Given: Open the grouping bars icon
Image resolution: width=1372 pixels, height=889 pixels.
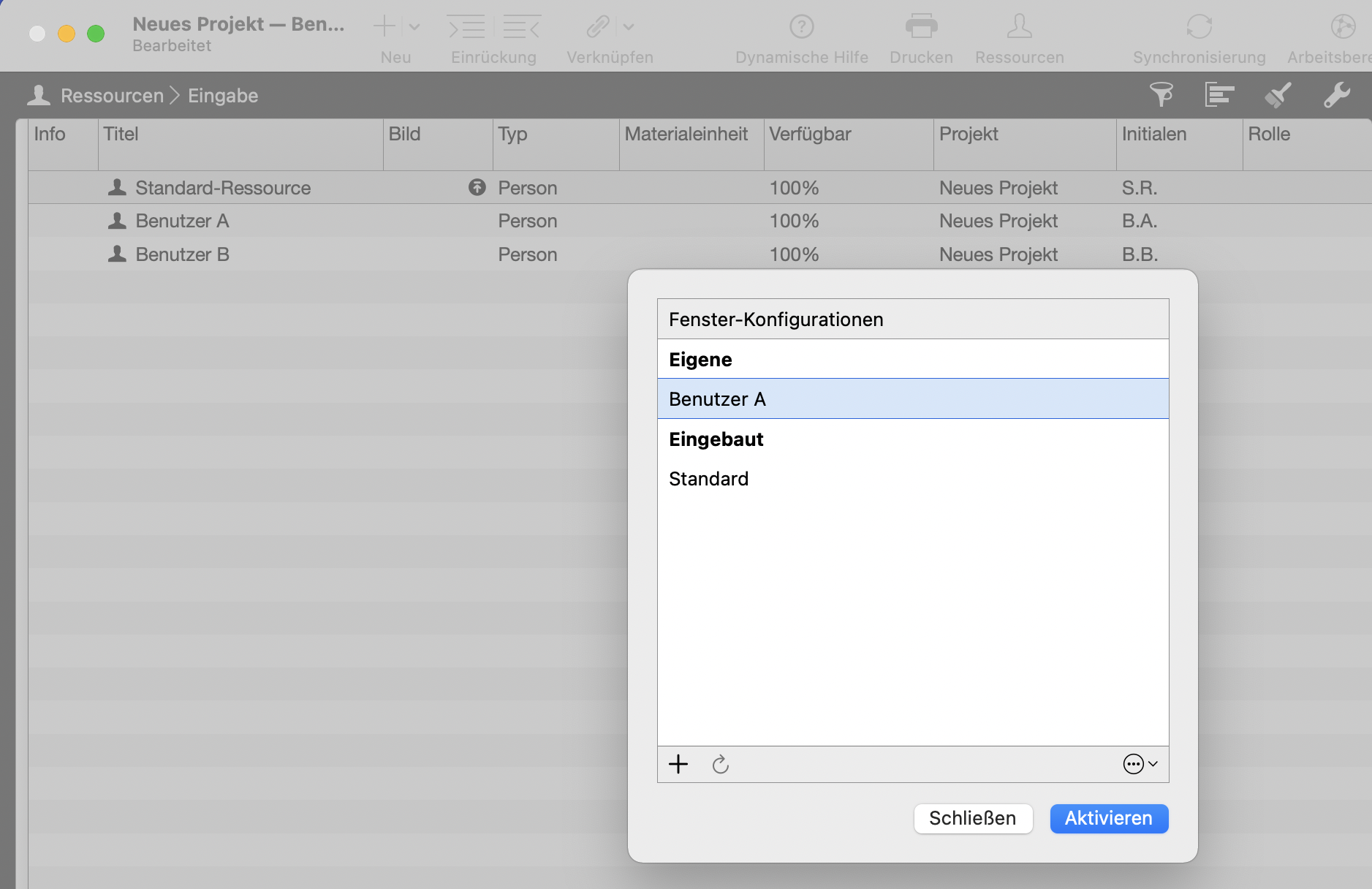Looking at the screenshot, I should point(1219,95).
